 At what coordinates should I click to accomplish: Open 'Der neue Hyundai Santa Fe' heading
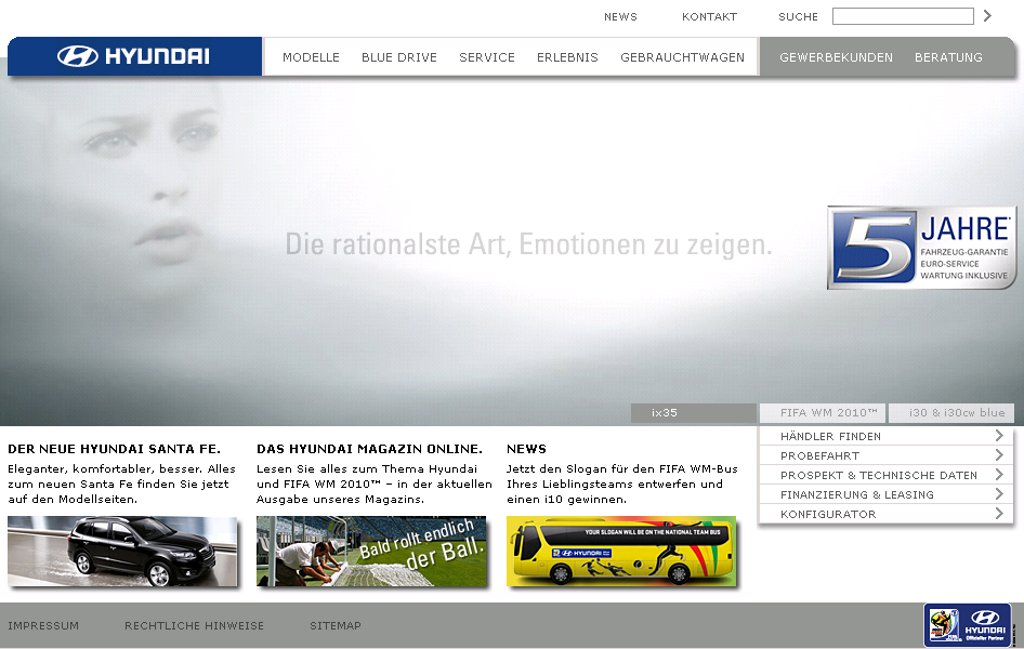pos(114,449)
